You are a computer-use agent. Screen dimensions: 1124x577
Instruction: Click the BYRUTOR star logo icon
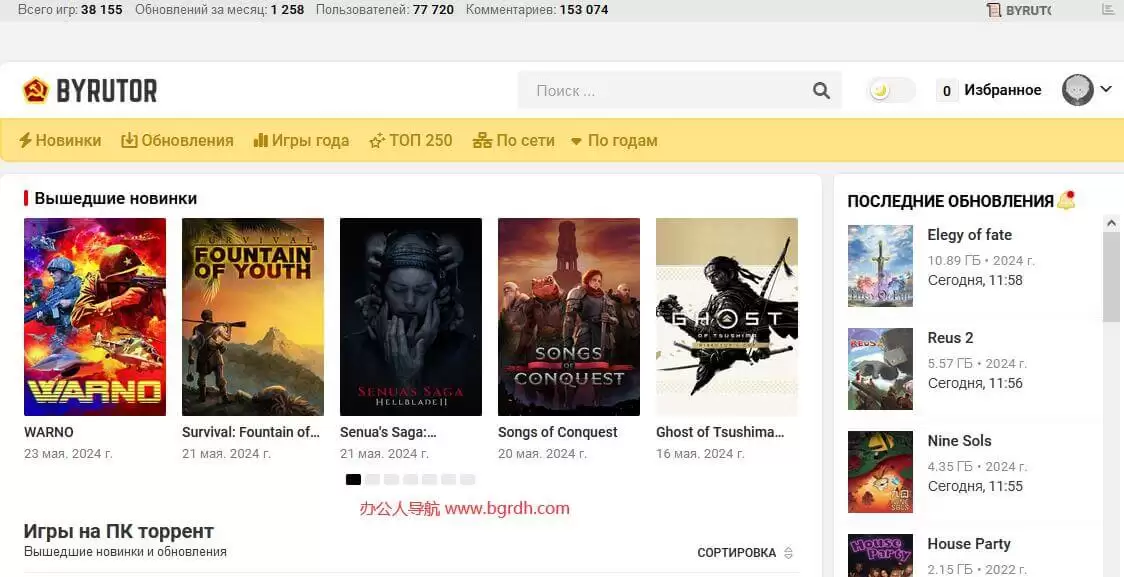(35, 90)
